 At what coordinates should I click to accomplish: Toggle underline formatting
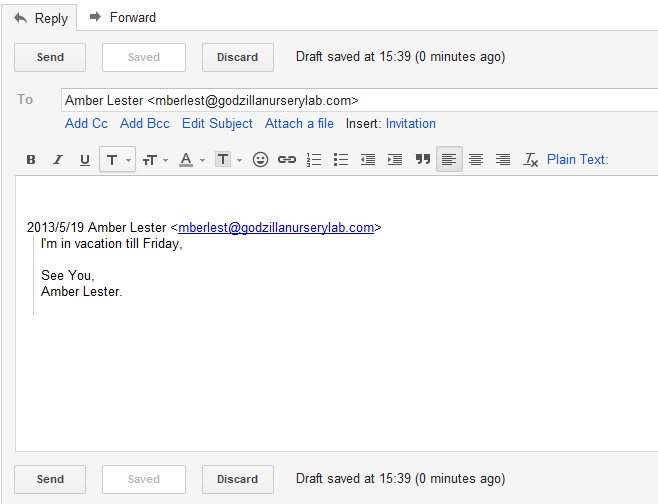85,159
